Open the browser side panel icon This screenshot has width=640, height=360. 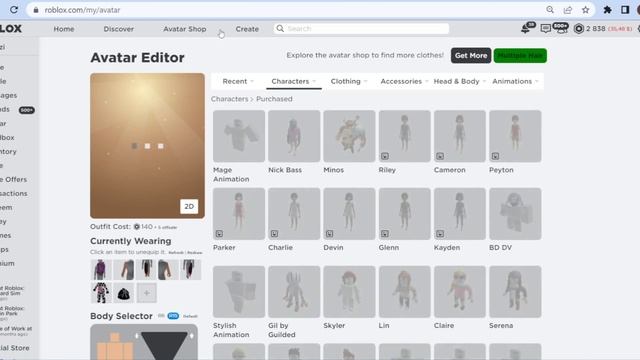click(625, 10)
